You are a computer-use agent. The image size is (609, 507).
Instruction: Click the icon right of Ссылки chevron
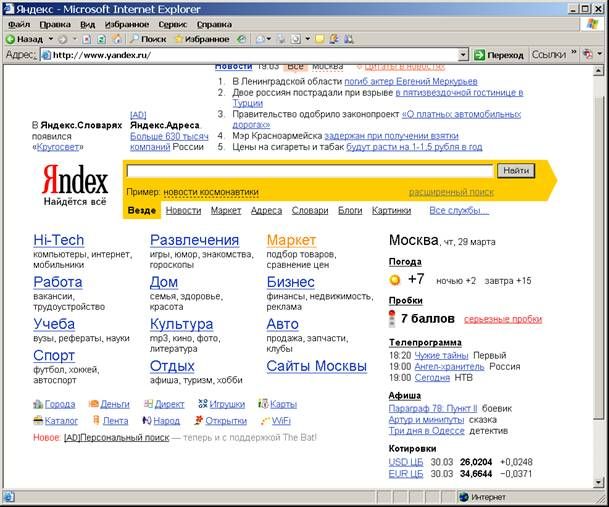588,54
